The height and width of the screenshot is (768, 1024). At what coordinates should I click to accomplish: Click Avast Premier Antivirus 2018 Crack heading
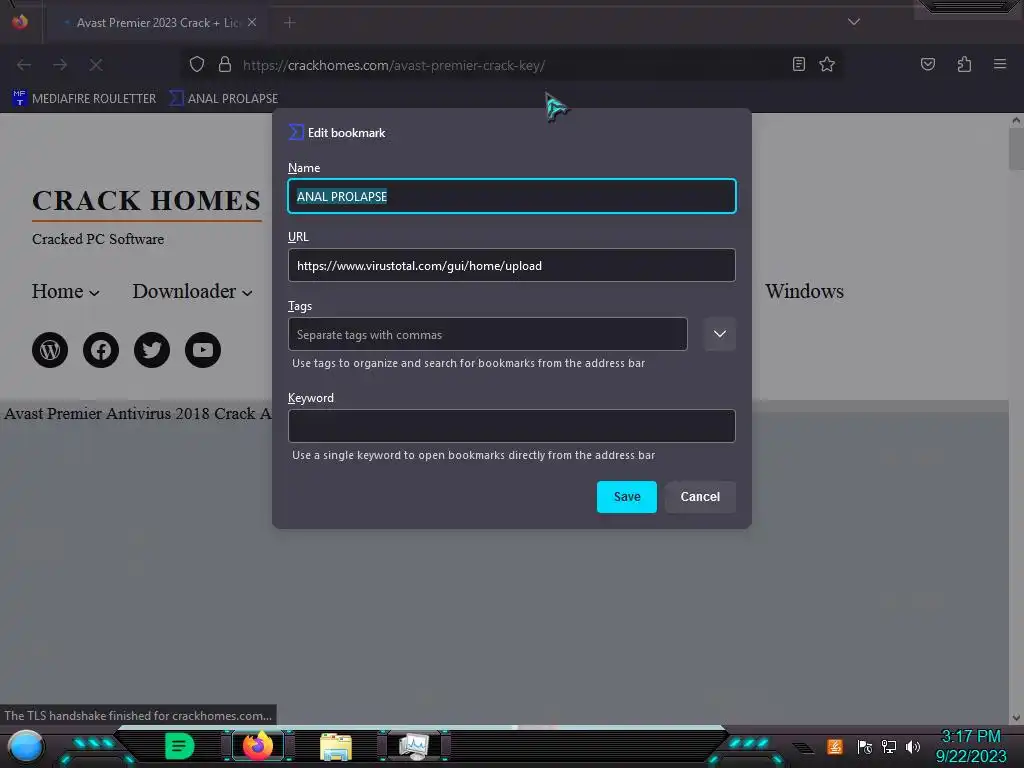[x=138, y=413]
